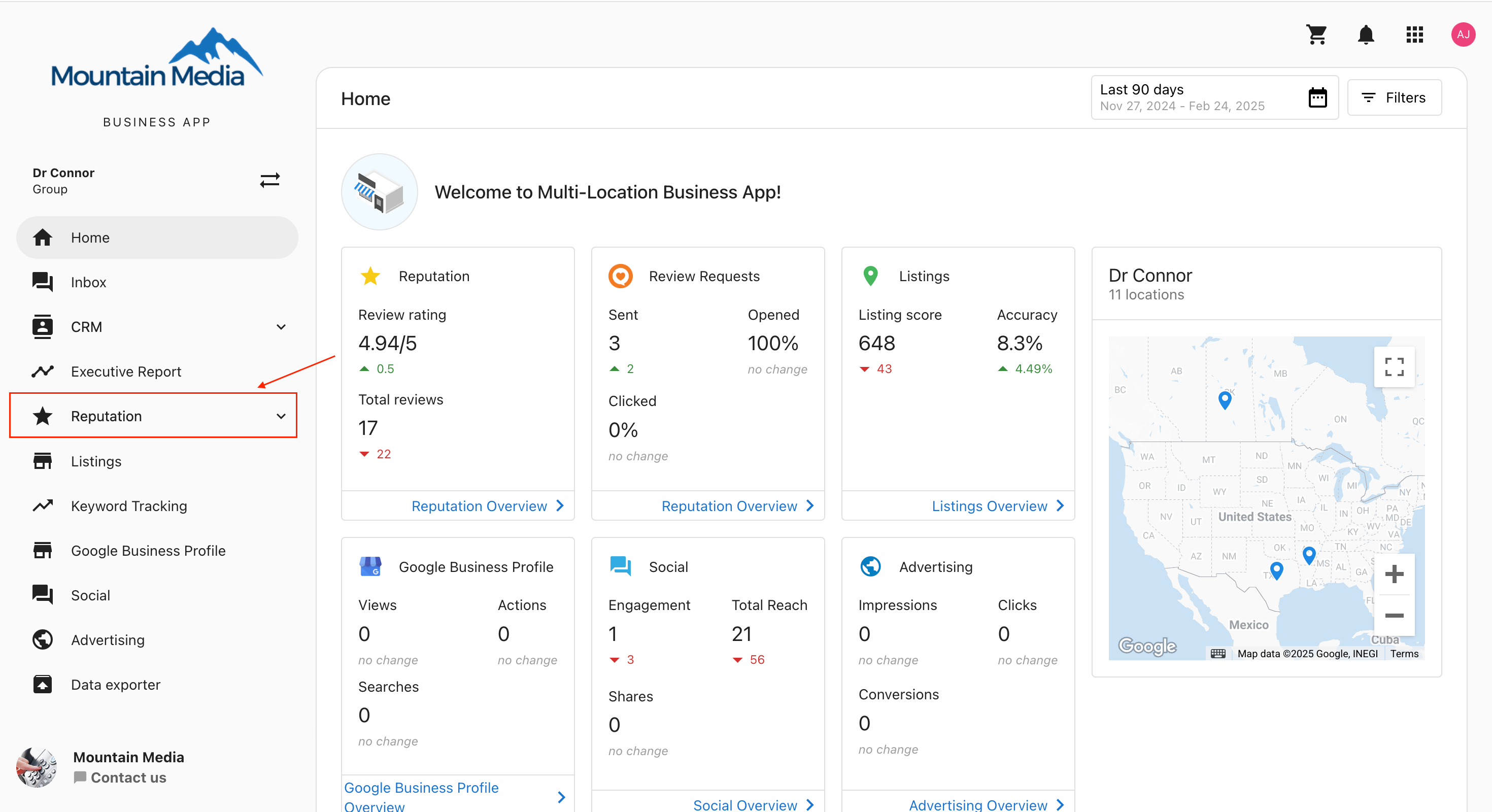Screen dimensions: 1492x812
Task: Click the Opened value 100%
Action: [x=772, y=344]
